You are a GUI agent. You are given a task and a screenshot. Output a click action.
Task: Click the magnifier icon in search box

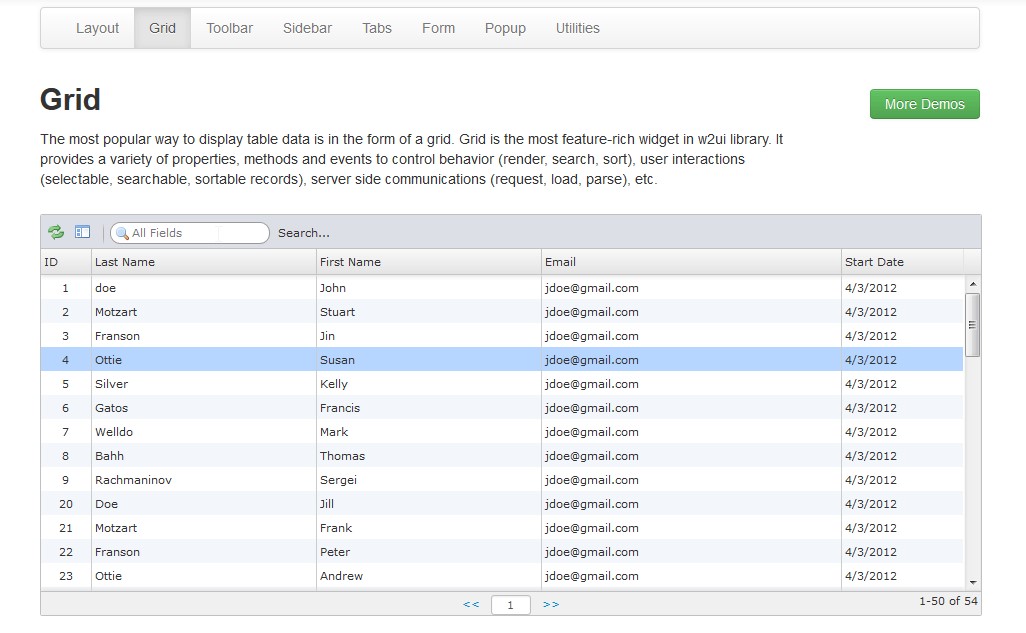coord(122,233)
